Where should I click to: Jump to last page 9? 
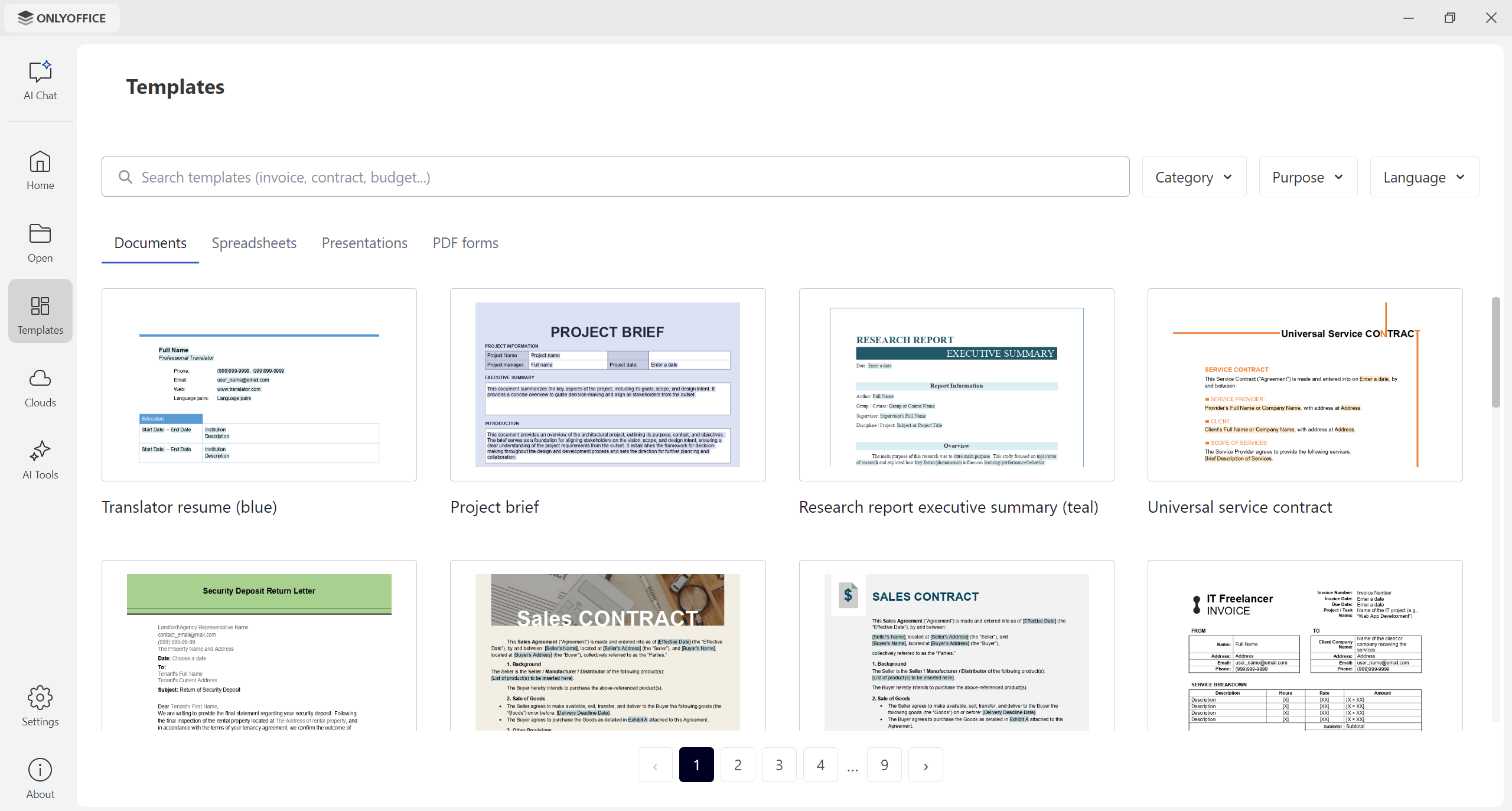[x=884, y=765]
